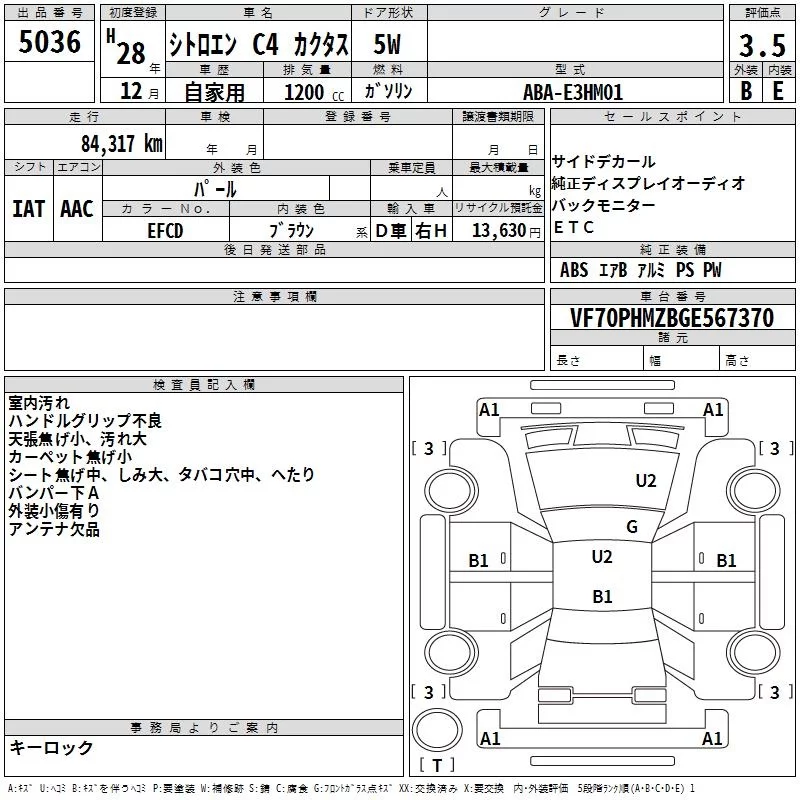Click chassis number VF70PHMZBGE567370

(x=671, y=318)
